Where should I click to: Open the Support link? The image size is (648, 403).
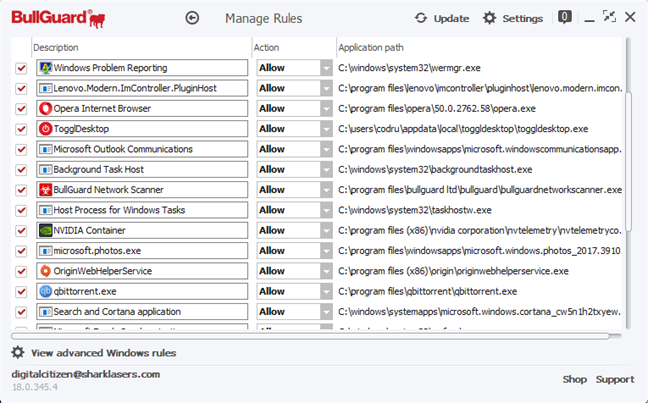pos(615,379)
